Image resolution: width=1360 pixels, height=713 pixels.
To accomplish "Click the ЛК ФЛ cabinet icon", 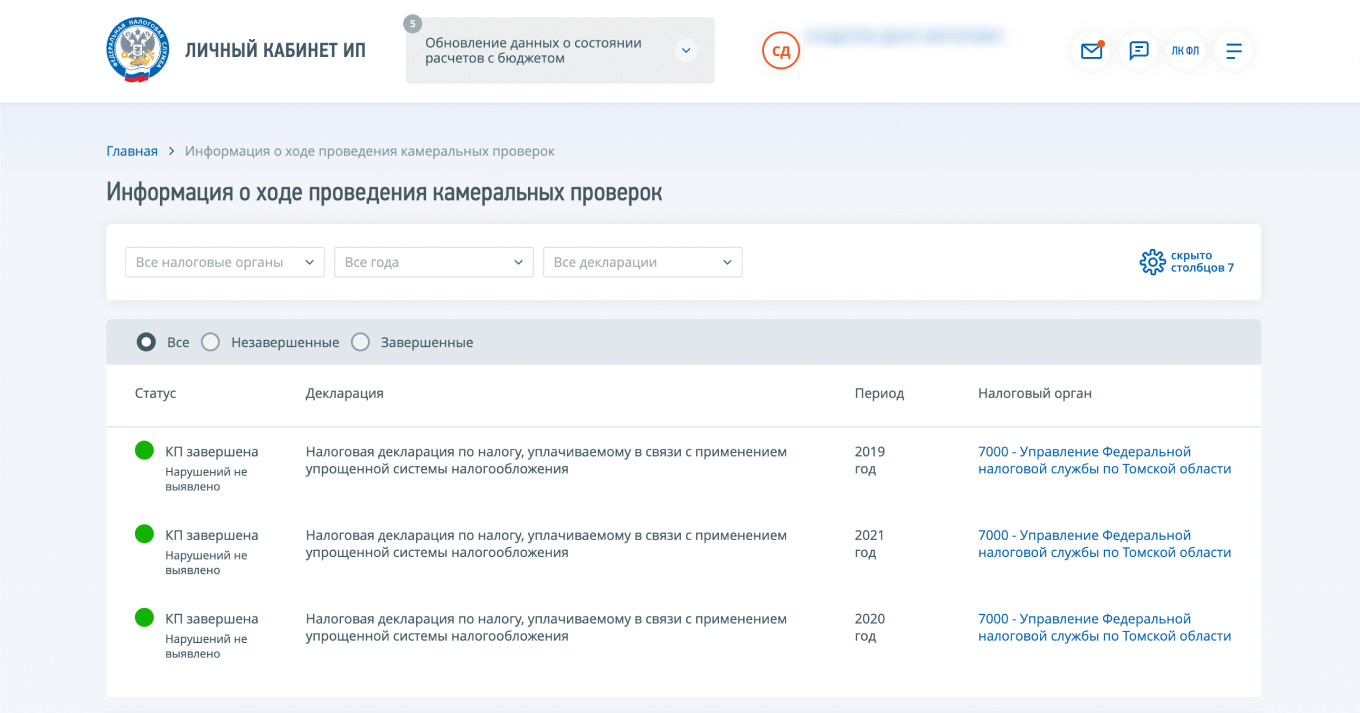I will pos(1185,50).
